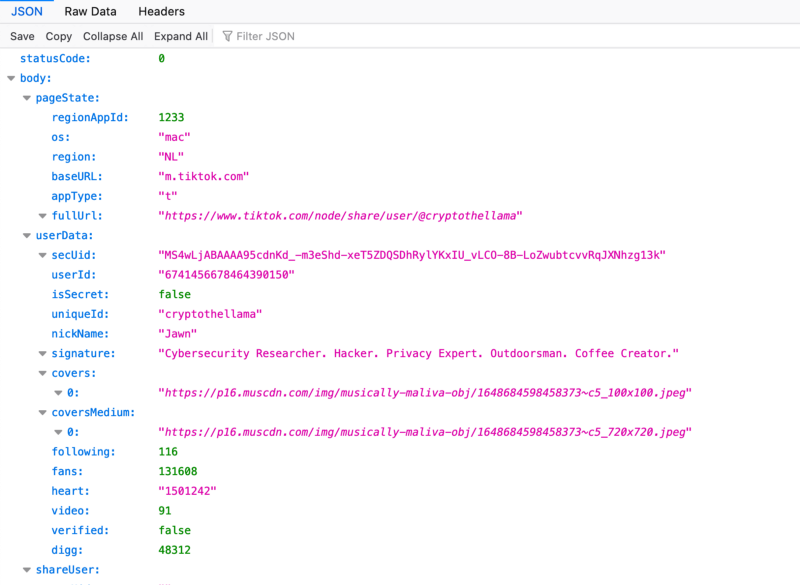The image size is (800, 585).
Task: Click the filter funnel icon
Action: pyautogui.click(x=228, y=36)
